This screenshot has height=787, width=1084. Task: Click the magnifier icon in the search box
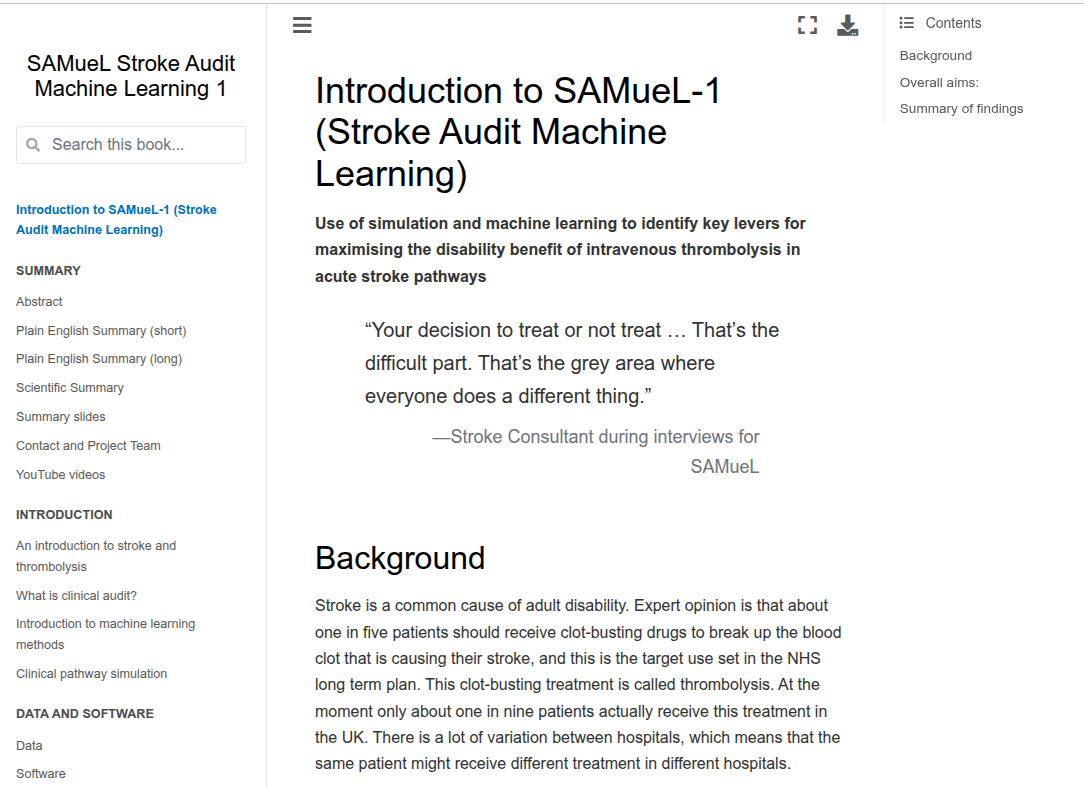(x=33, y=145)
